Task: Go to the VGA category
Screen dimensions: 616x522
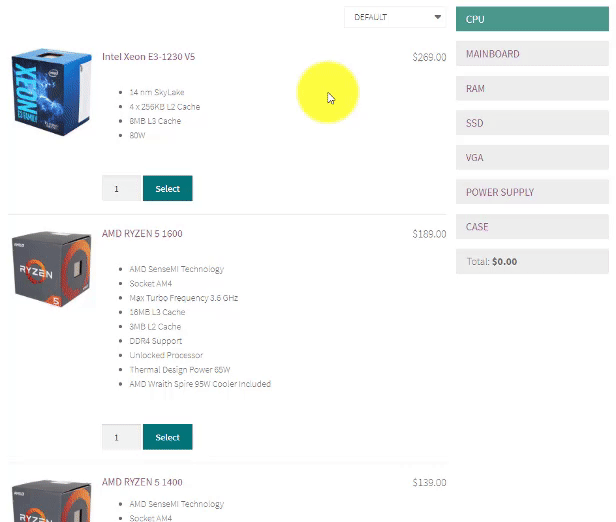Action: (532, 158)
